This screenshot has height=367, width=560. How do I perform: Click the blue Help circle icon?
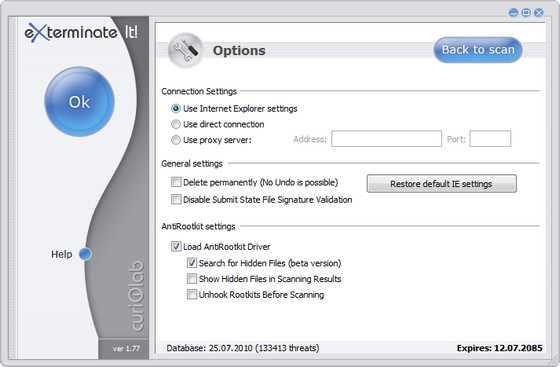coord(85,254)
